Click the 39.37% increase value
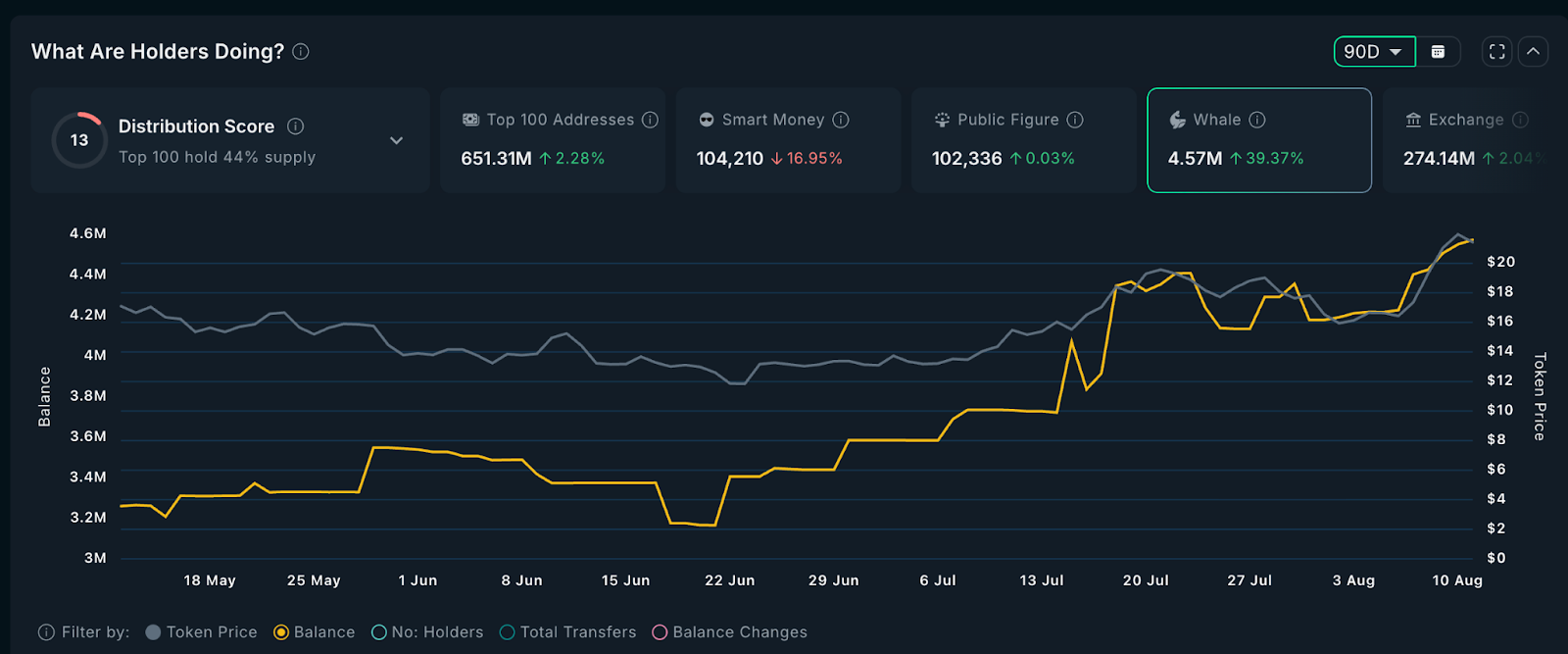This screenshot has height=654, width=1568. point(1266,158)
